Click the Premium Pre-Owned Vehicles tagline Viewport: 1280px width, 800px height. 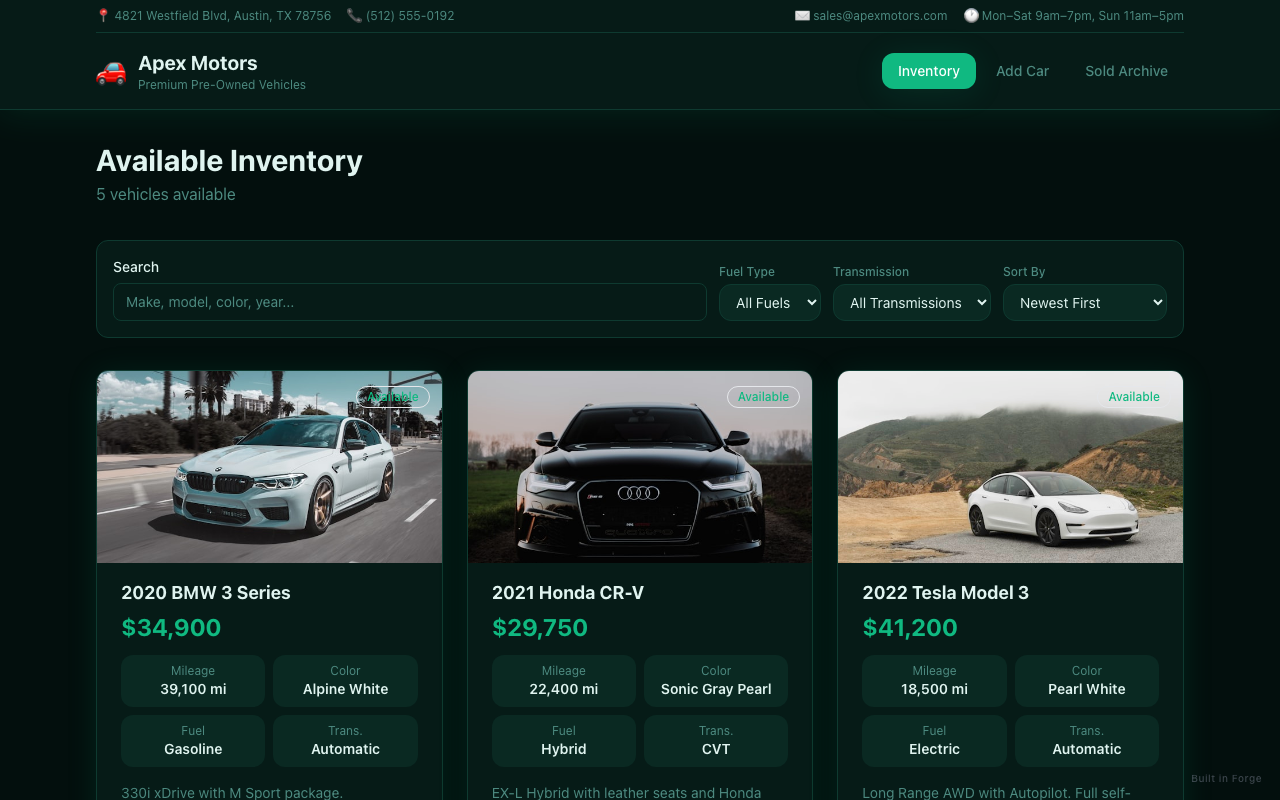(x=222, y=85)
